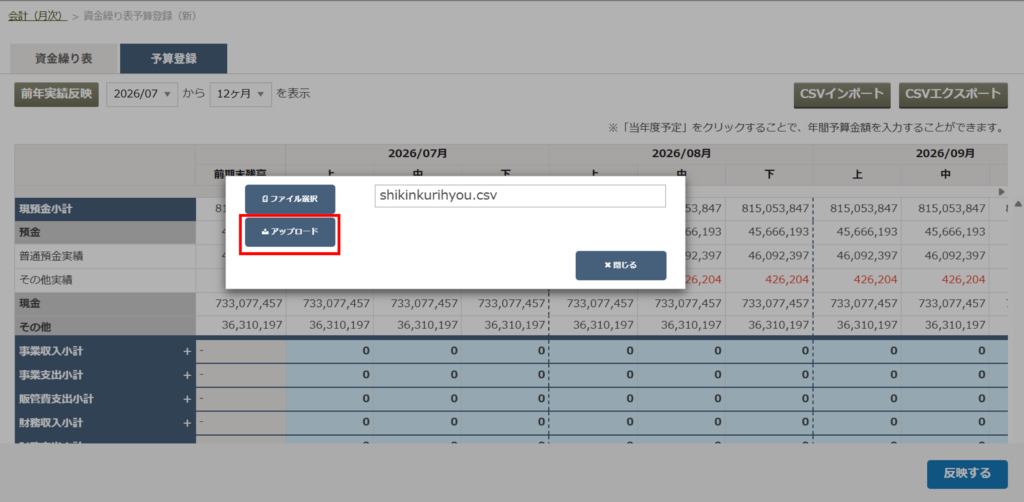Click the 2026/07月 column header

(x=417, y=154)
